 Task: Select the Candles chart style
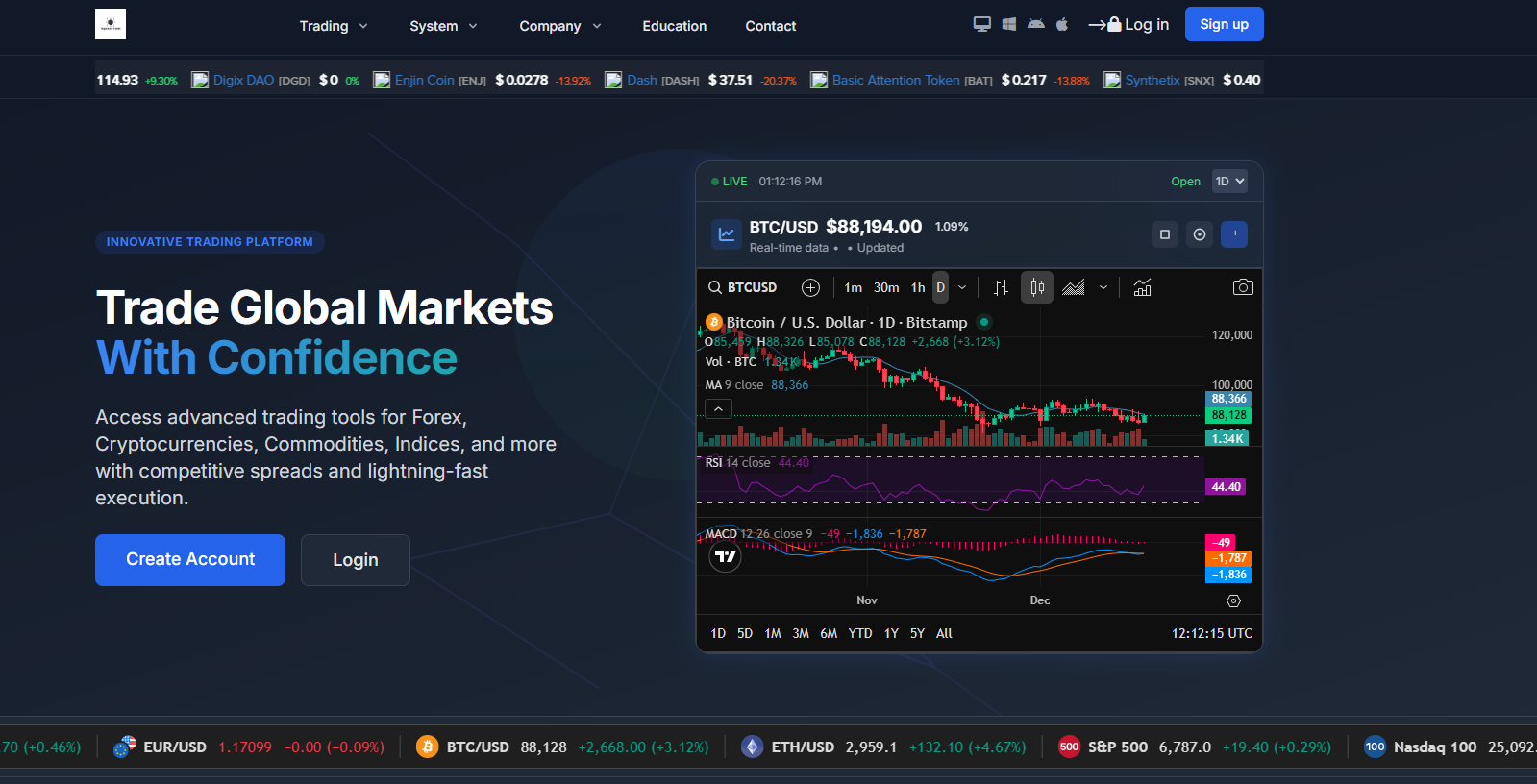[x=1037, y=287]
